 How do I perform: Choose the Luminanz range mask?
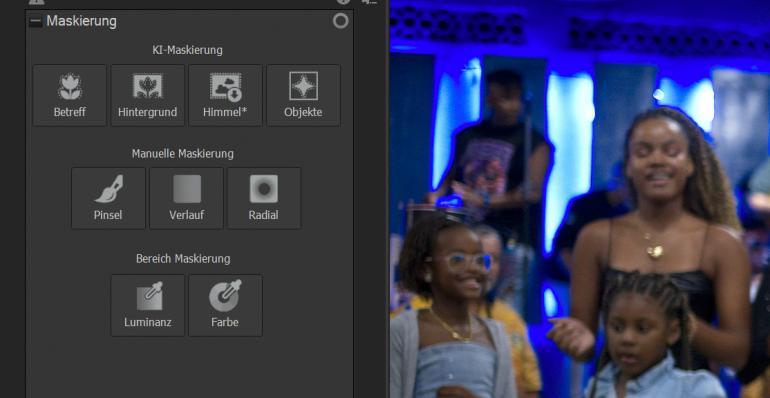pyautogui.click(x=148, y=305)
